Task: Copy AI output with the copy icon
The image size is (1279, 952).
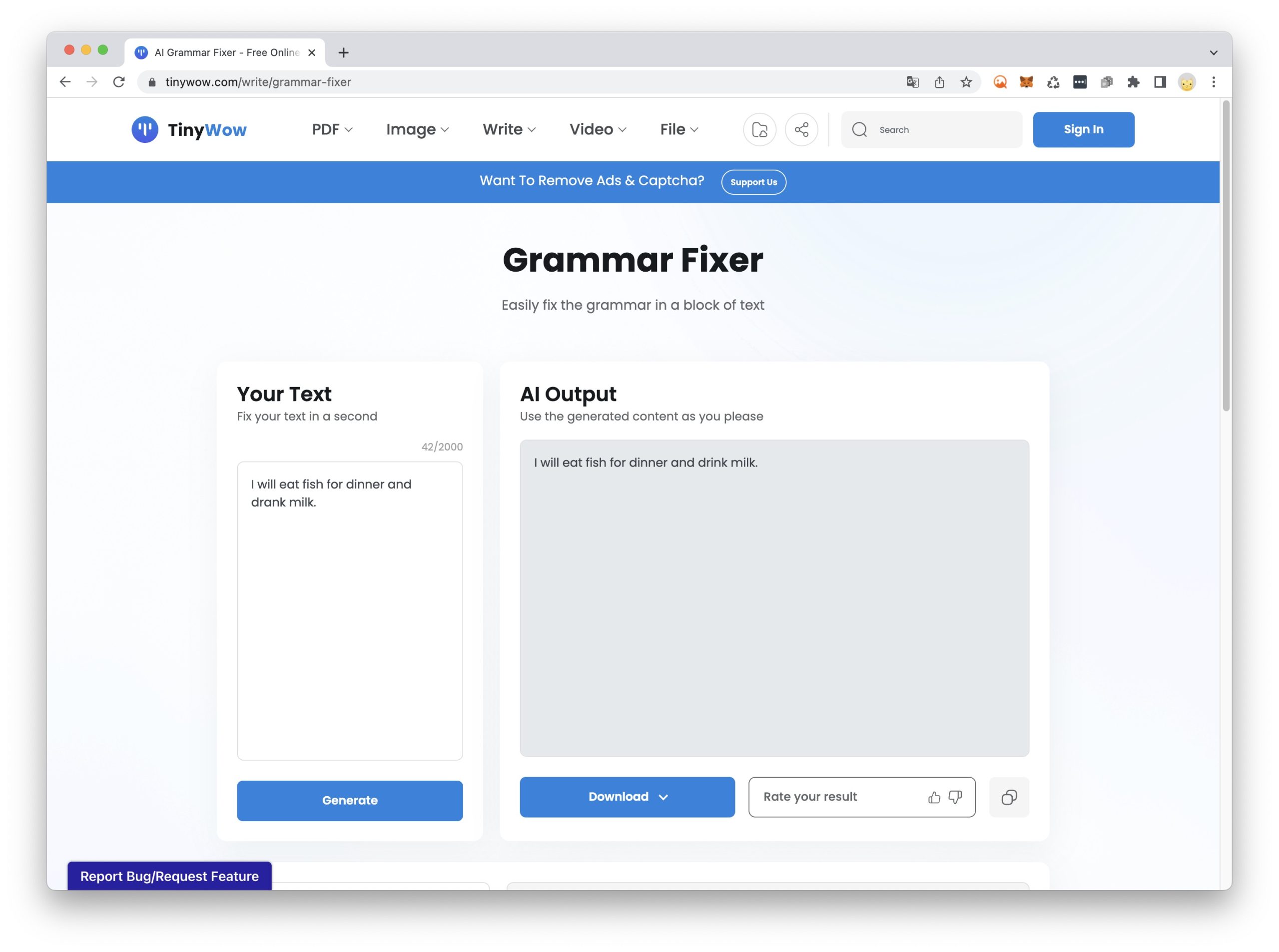Action: 1009,797
